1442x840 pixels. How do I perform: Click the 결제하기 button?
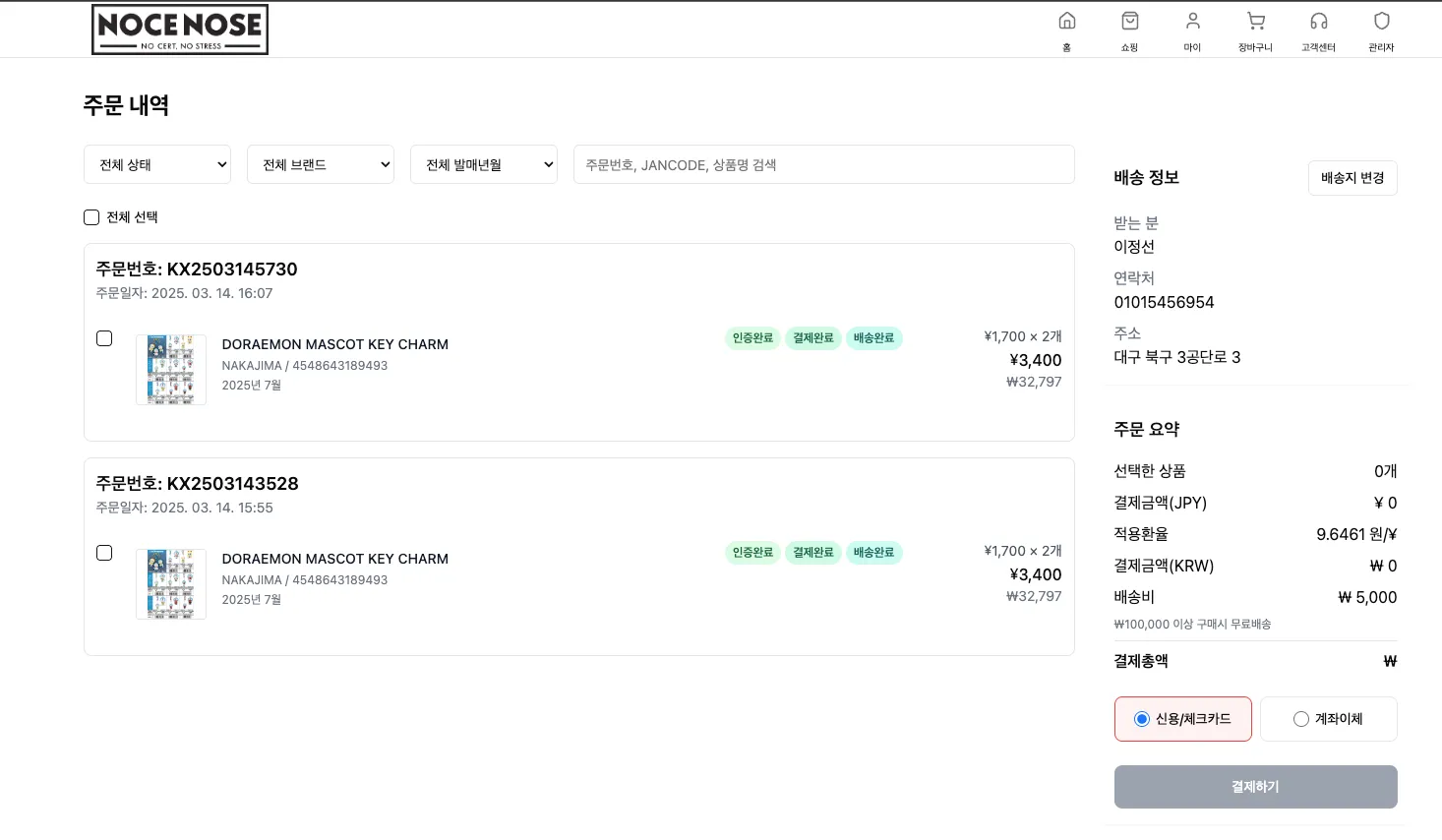[1256, 787]
